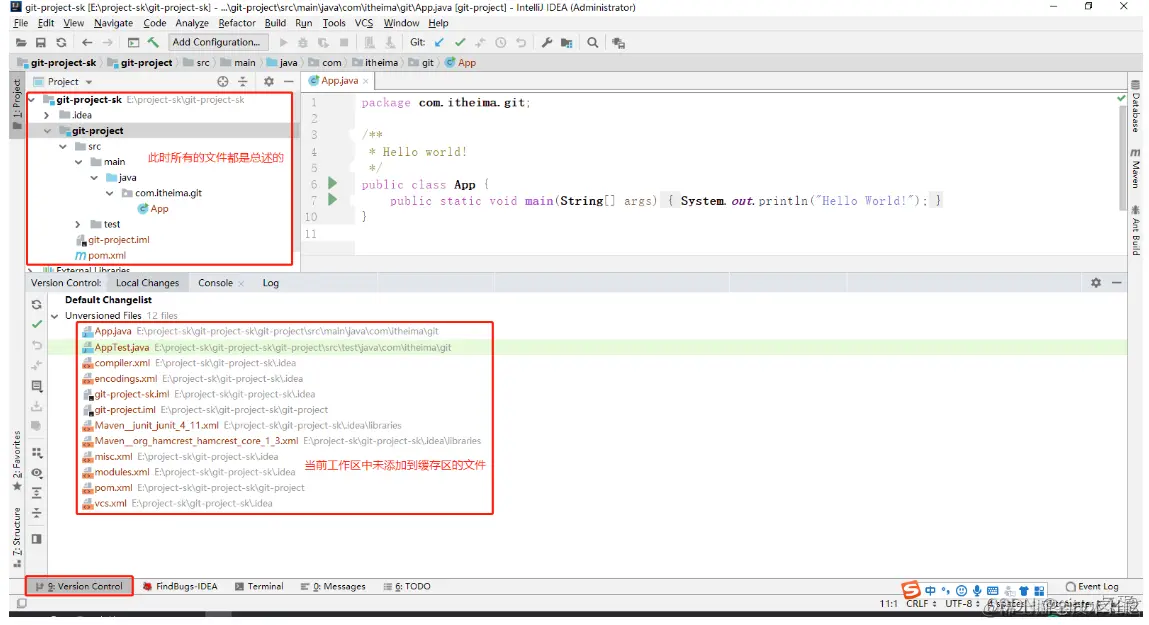Open the Event Log
The width and height of the screenshot is (1149, 625).
1092,587
